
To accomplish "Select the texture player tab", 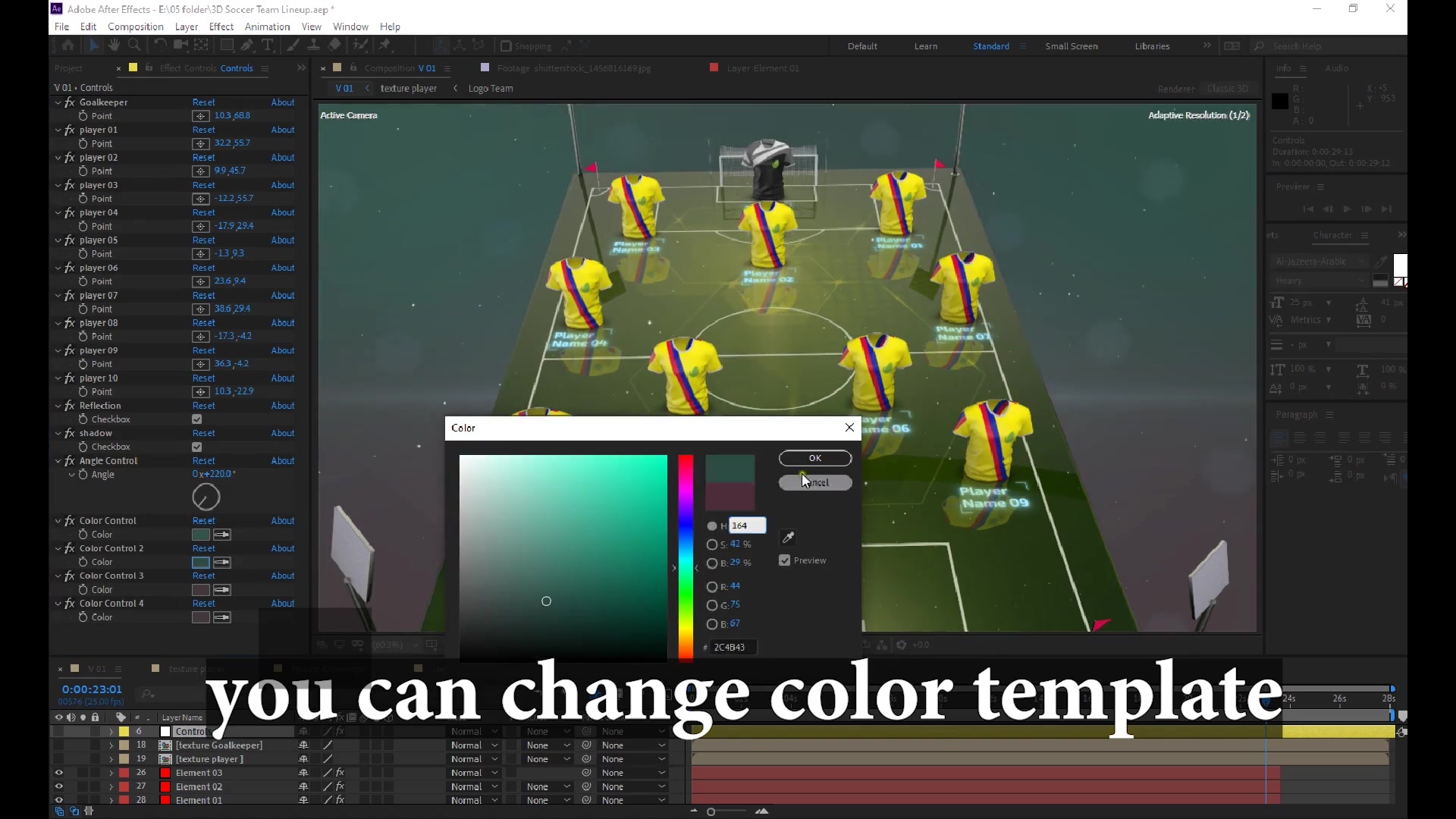I will (x=409, y=88).
